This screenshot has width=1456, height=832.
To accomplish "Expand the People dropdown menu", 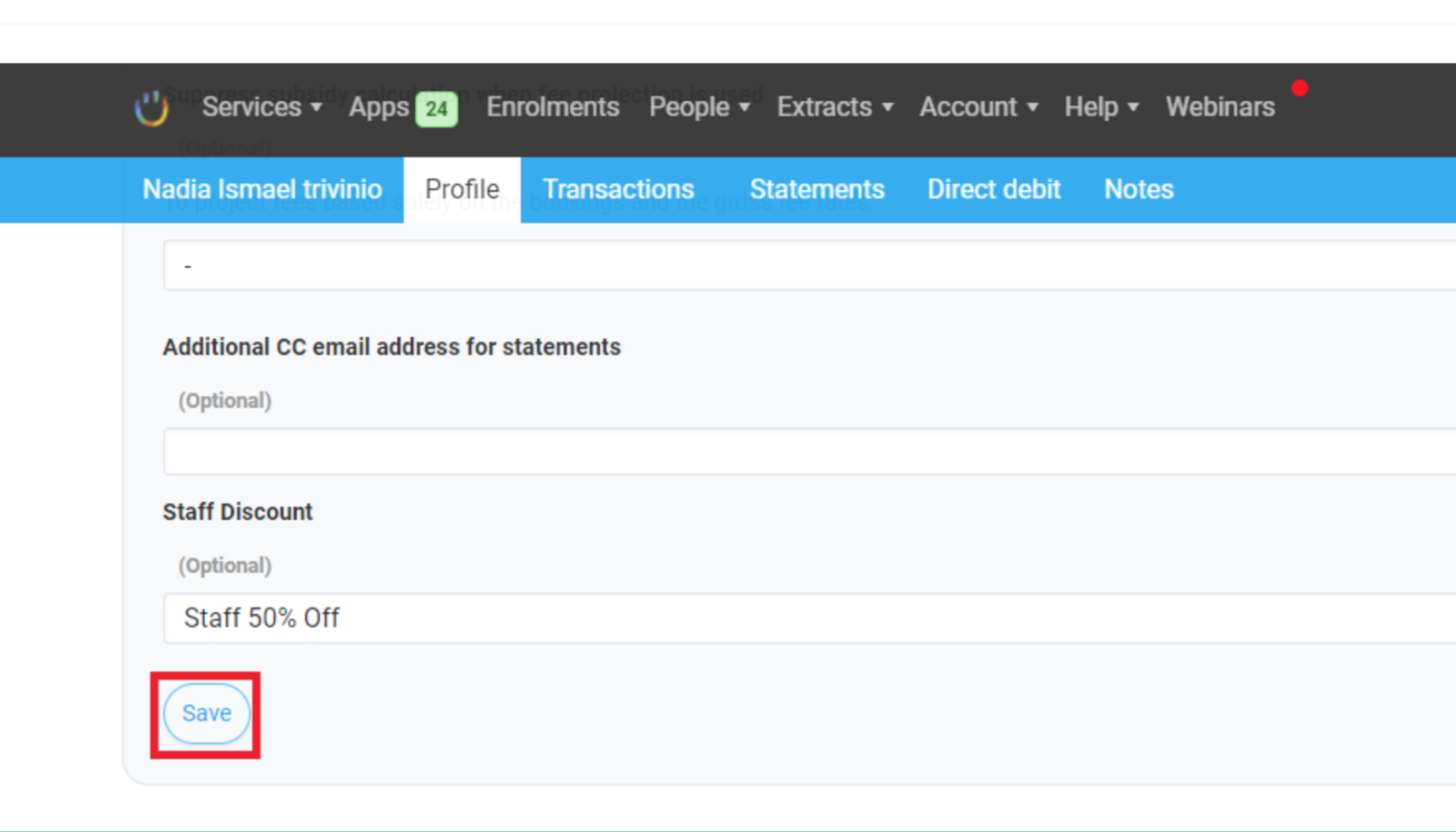I will point(699,108).
